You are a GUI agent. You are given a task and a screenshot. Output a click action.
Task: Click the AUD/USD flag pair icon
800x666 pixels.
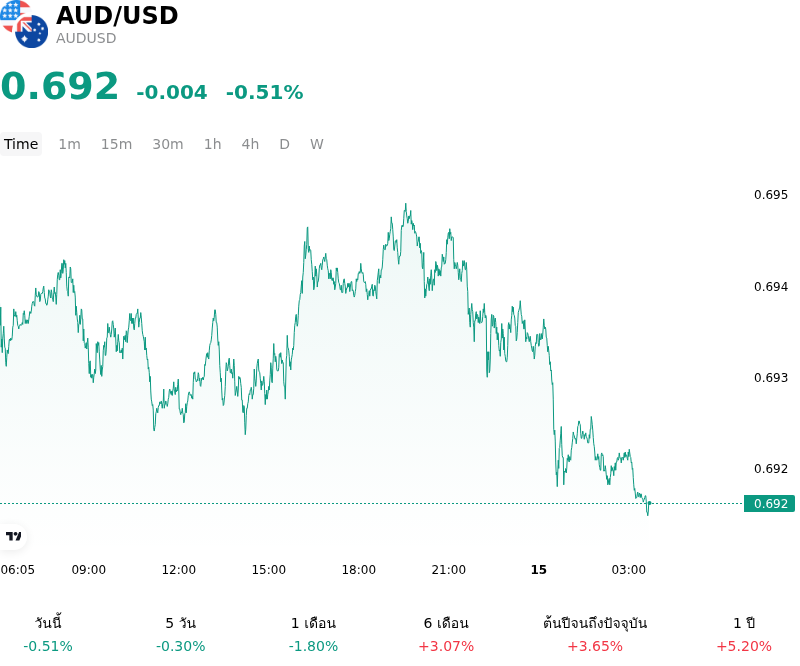tap(24, 24)
